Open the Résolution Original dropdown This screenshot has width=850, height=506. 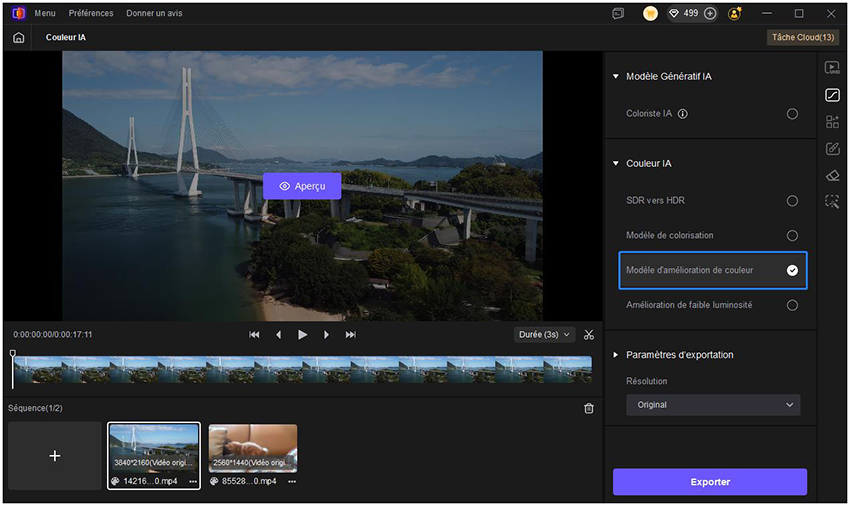pyautogui.click(x=712, y=405)
